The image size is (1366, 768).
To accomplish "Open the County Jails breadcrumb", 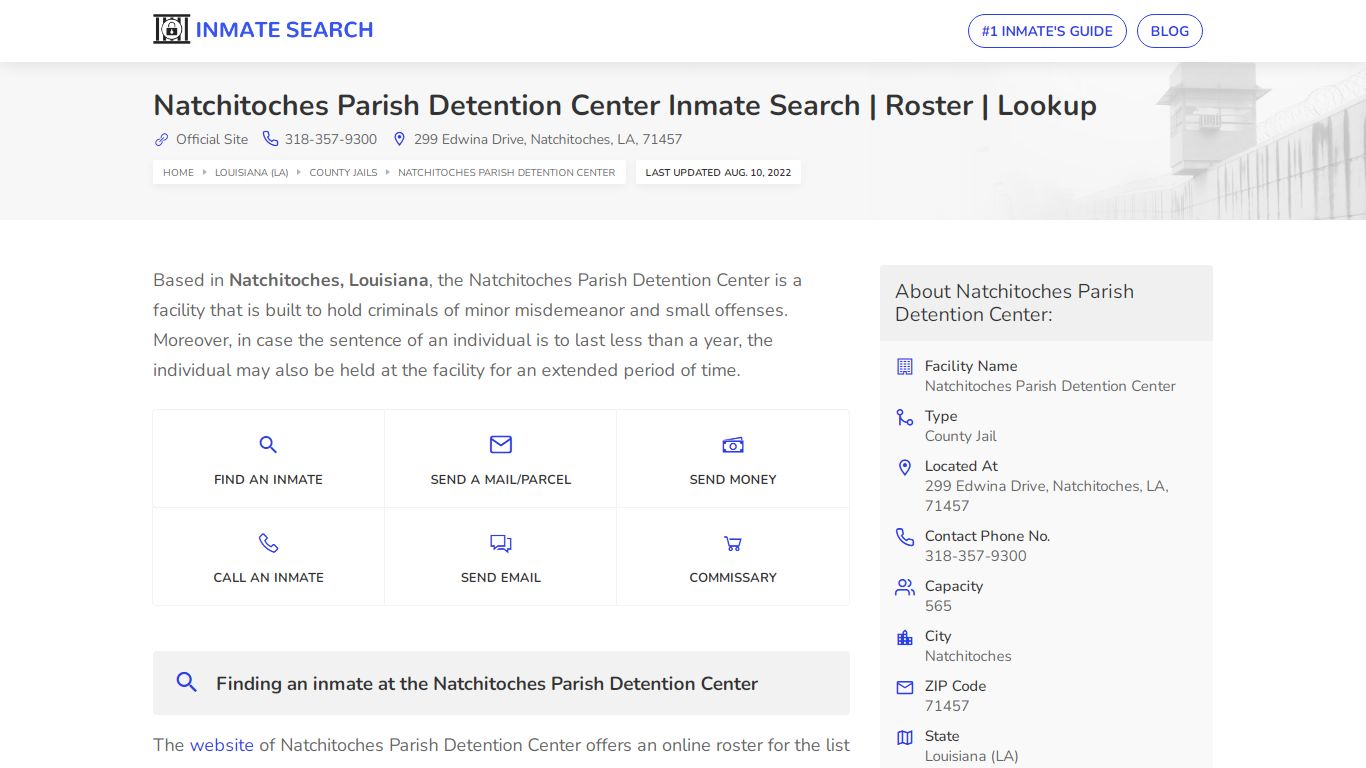I will (343, 172).
